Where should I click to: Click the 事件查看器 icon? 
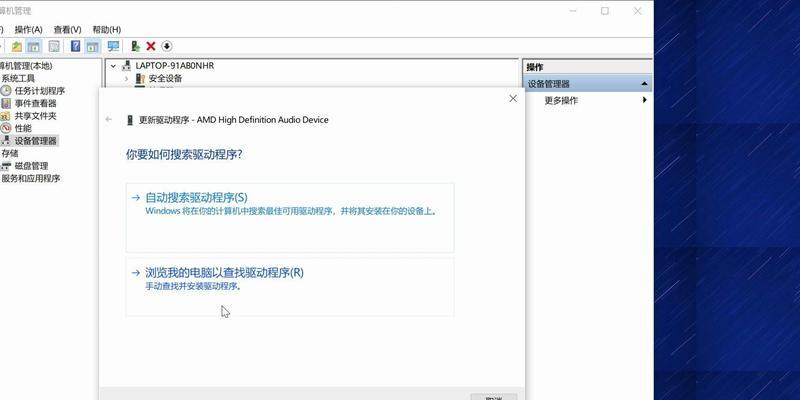(6, 104)
